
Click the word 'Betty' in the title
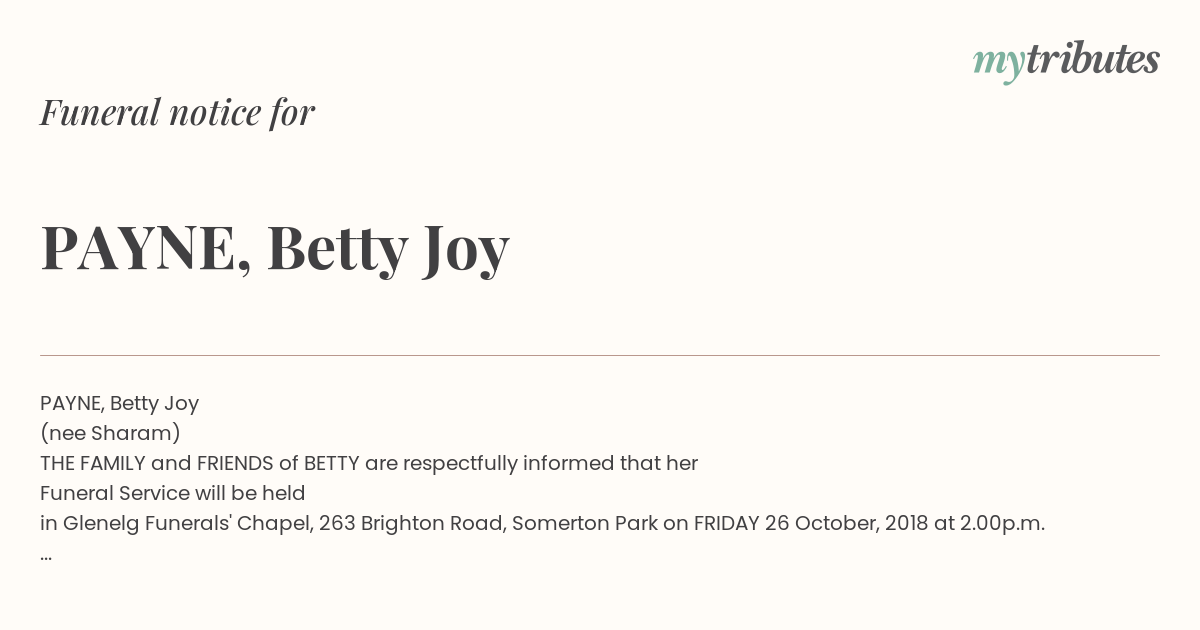click(x=337, y=249)
